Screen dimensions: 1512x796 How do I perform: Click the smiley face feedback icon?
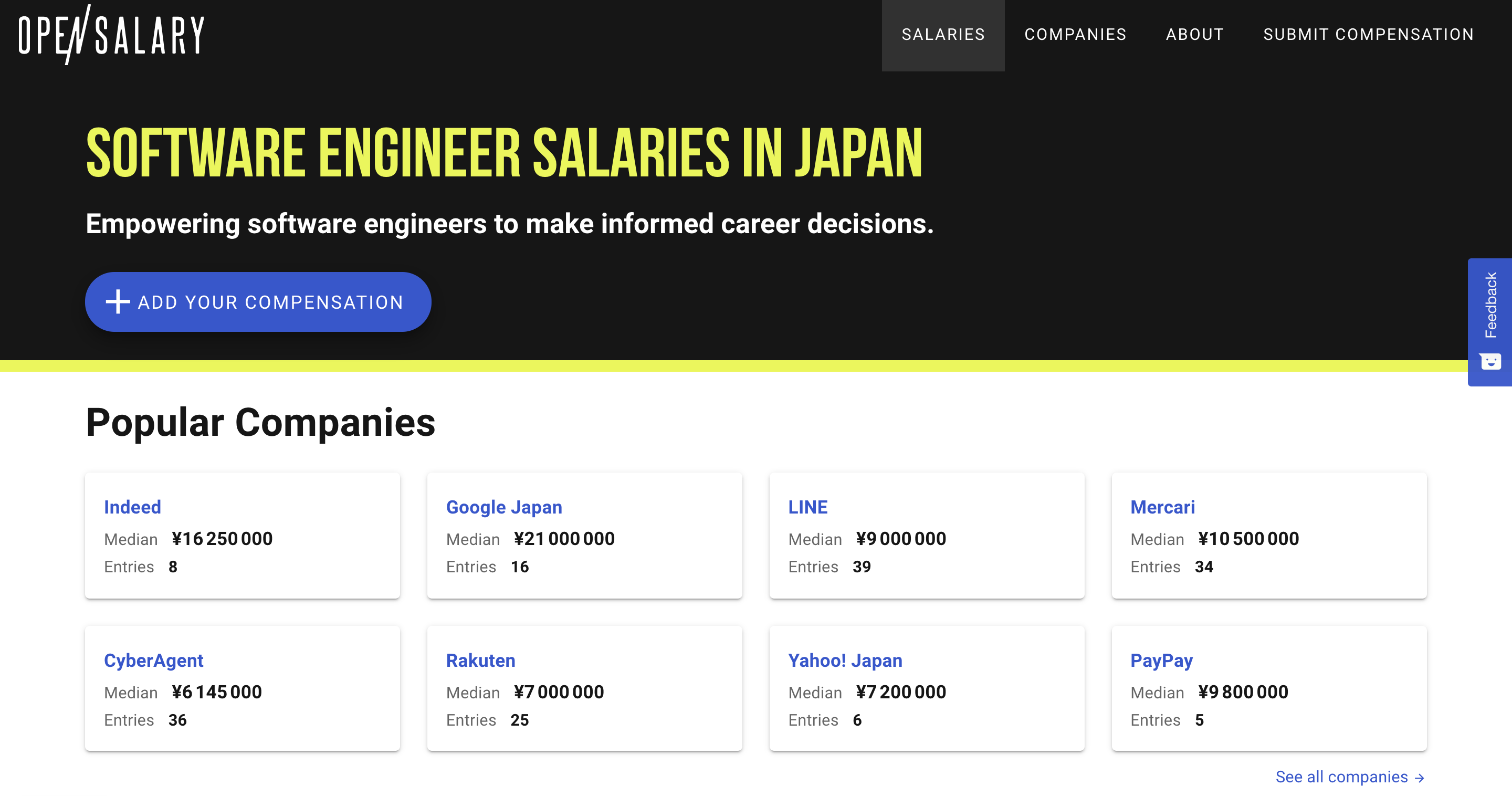[1492, 362]
